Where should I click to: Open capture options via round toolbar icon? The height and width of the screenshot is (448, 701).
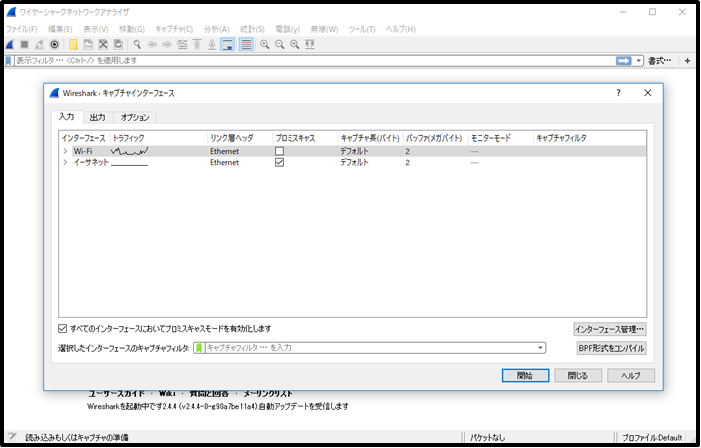point(54,44)
